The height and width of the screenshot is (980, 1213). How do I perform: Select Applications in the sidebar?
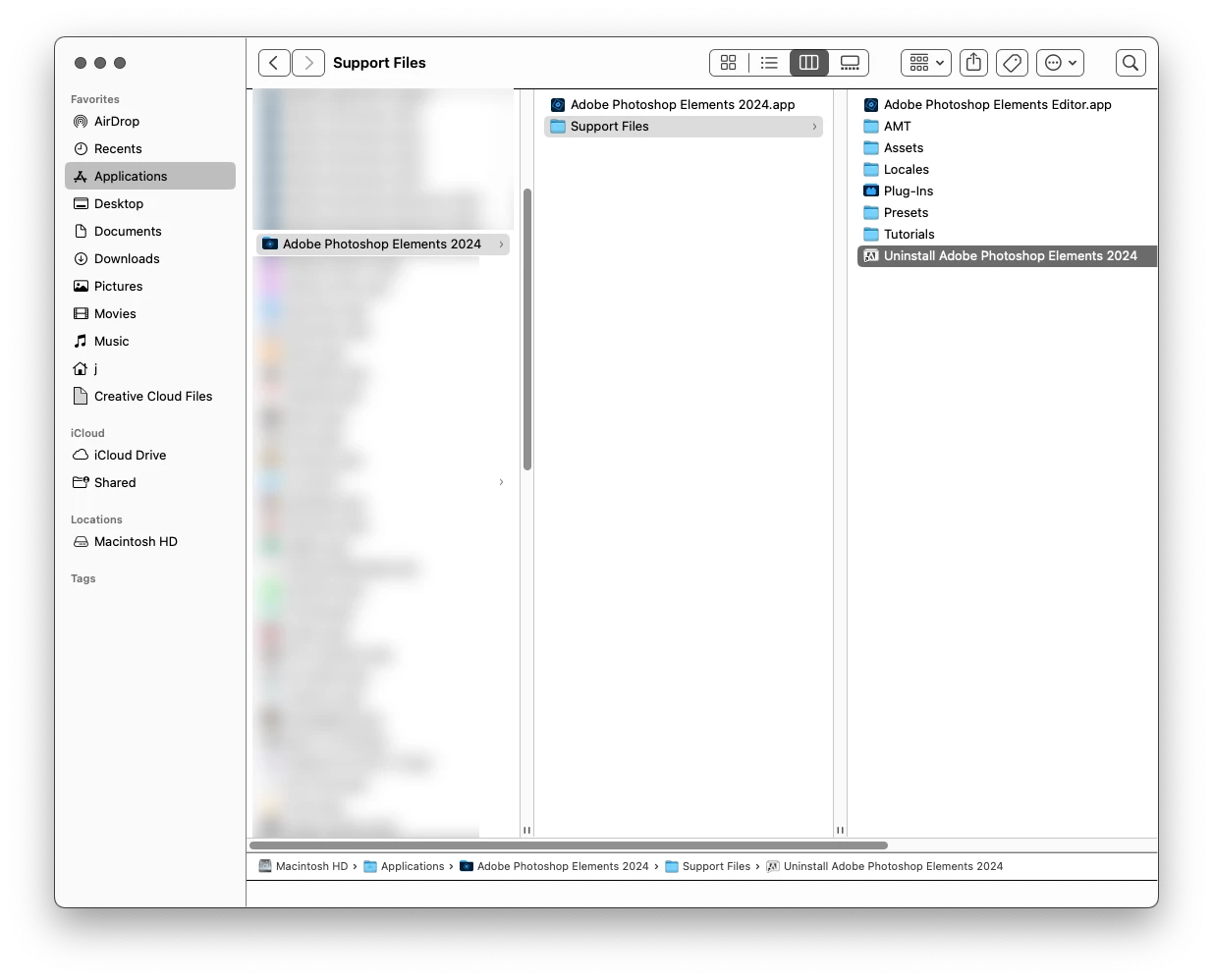click(x=150, y=177)
